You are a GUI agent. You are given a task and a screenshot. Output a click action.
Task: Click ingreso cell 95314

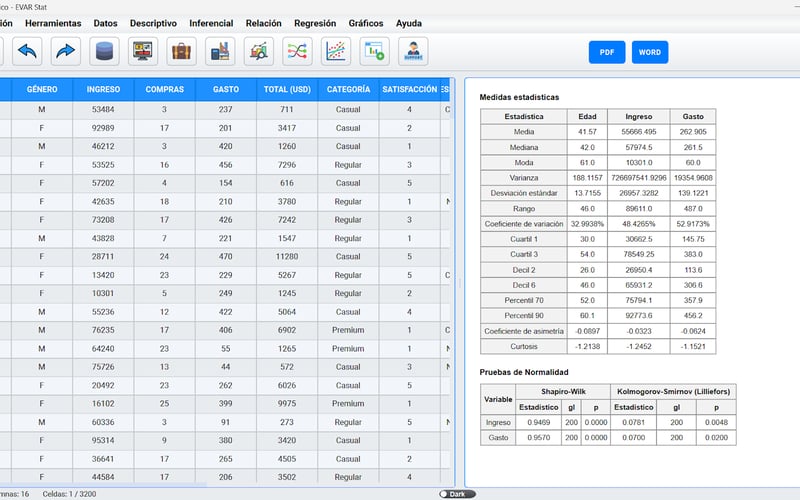(x=103, y=440)
